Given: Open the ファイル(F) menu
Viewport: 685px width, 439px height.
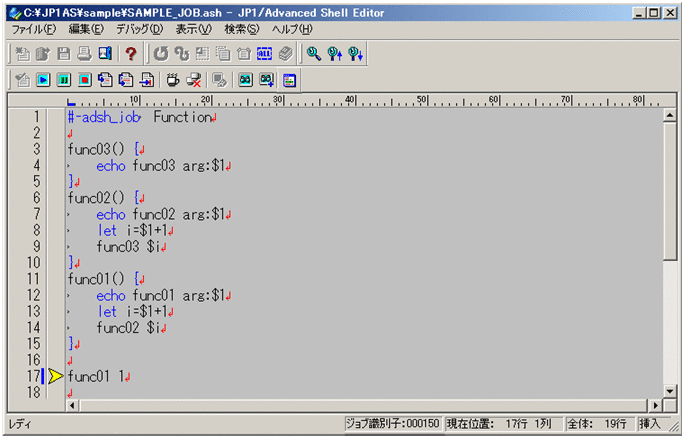Looking at the screenshot, I should tap(34, 29).
